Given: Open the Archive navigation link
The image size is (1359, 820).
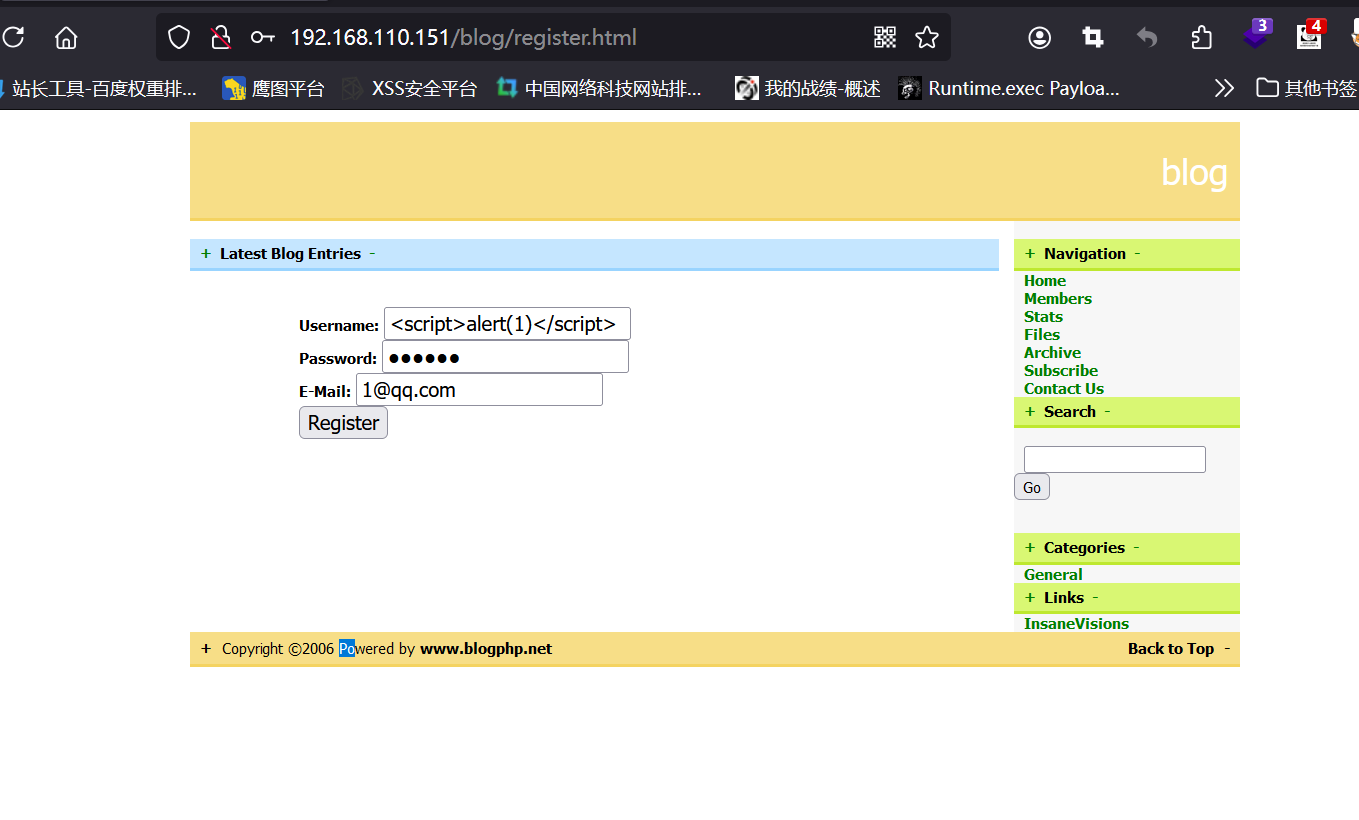Looking at the screenshot, I should pyautogui.click(x=1052, y=353).
